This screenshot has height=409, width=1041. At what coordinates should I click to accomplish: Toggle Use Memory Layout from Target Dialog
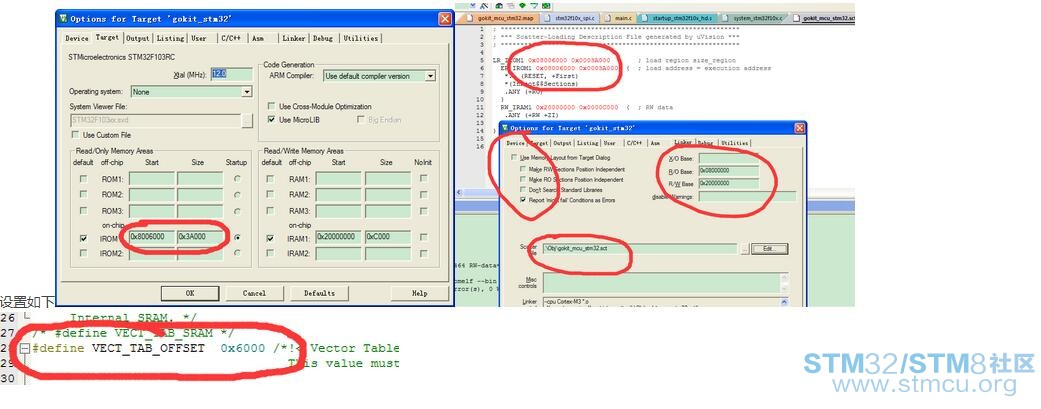[x=515, y=158]
